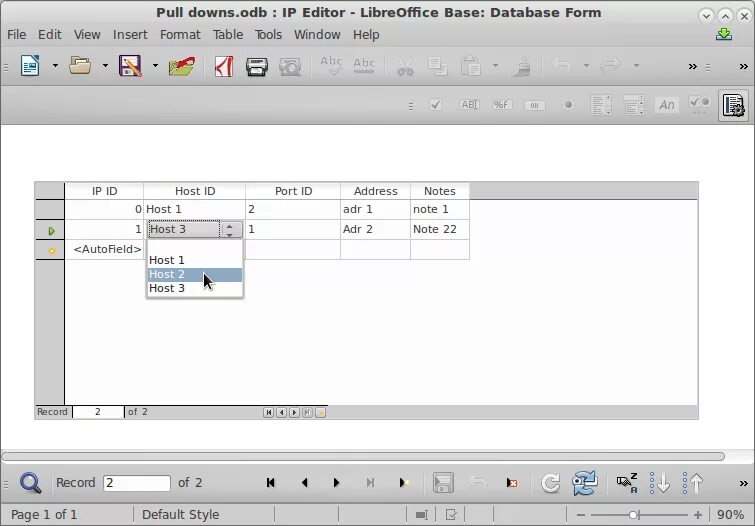Toggle the Auto spellcheck icon
The image size is (755, 526).
[x=364, y=66]
